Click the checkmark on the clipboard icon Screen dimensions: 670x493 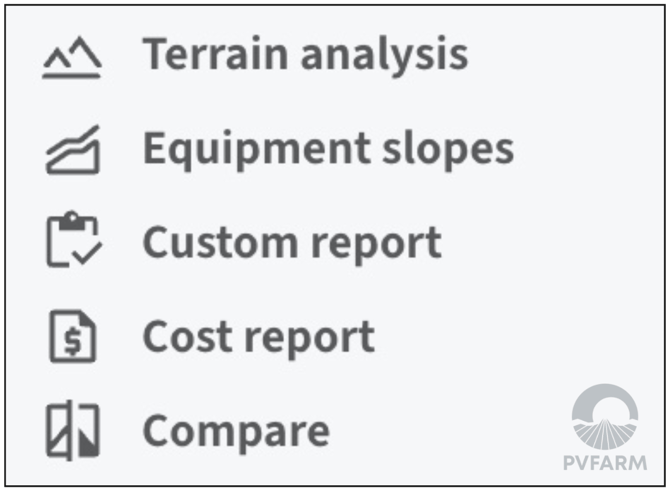coord(88,252)
